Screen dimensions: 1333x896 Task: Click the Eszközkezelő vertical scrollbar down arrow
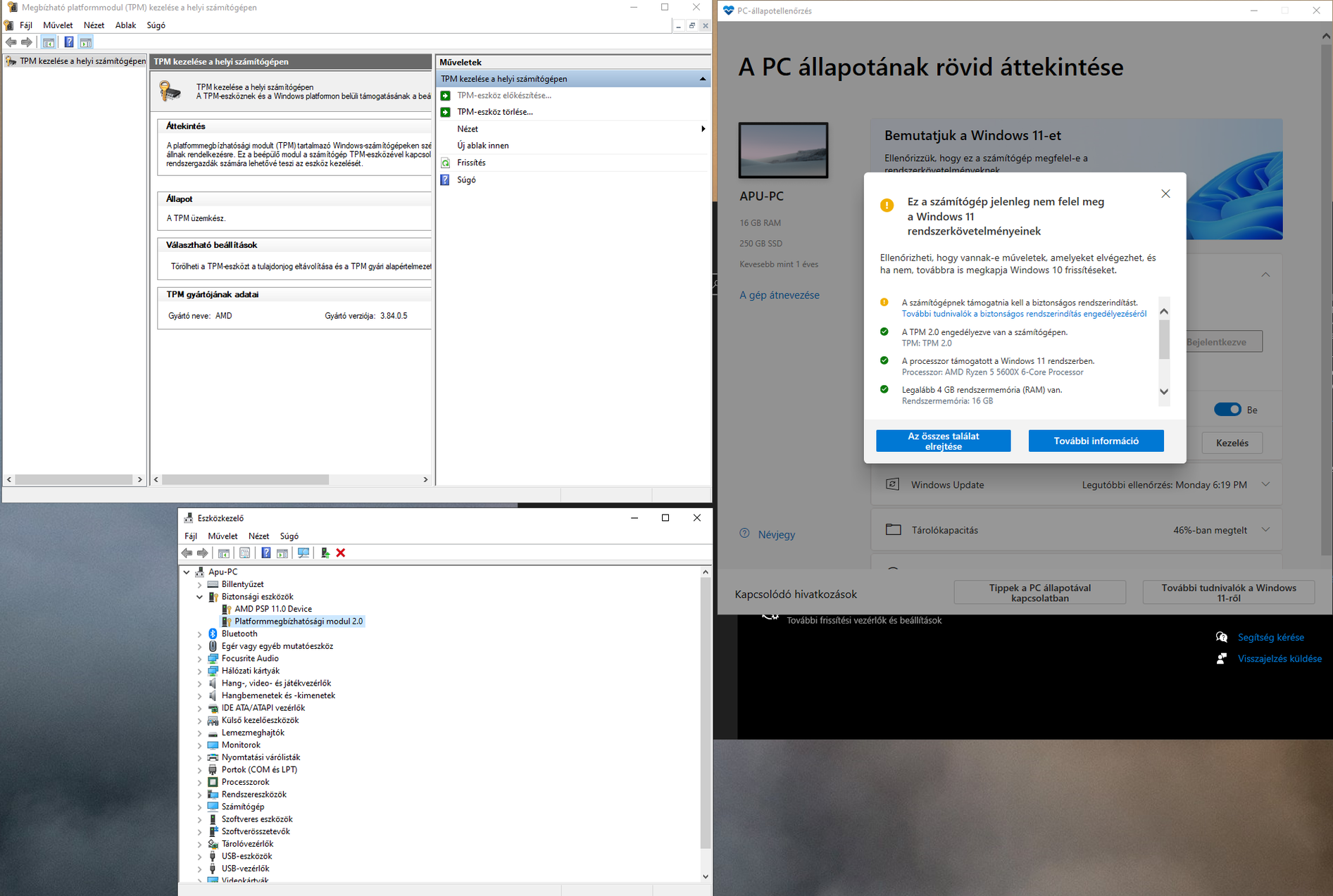point(706,876)
